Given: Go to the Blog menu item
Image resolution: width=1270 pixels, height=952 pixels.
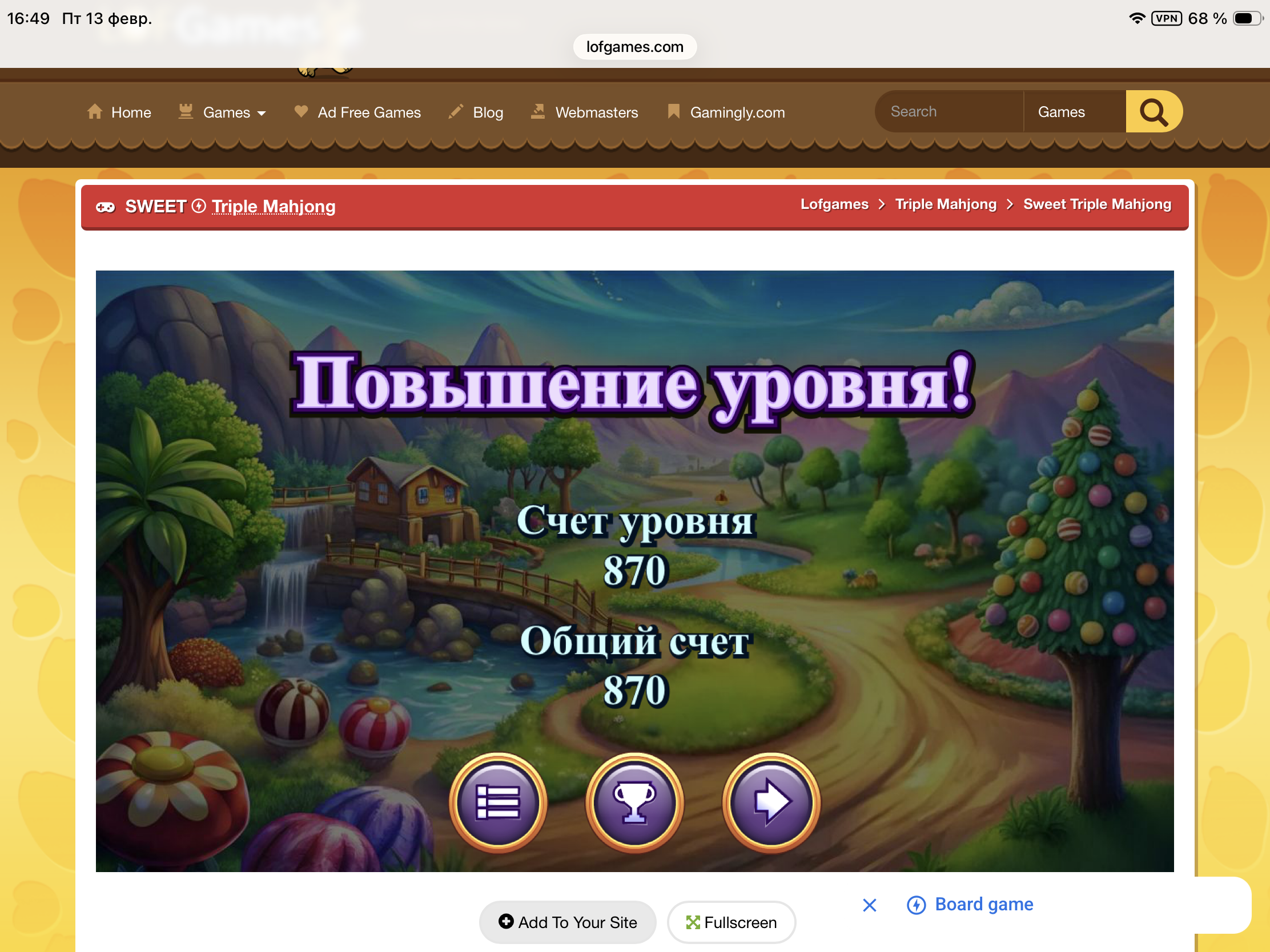Looking at the screenshot, I should (x=488, y=112).
